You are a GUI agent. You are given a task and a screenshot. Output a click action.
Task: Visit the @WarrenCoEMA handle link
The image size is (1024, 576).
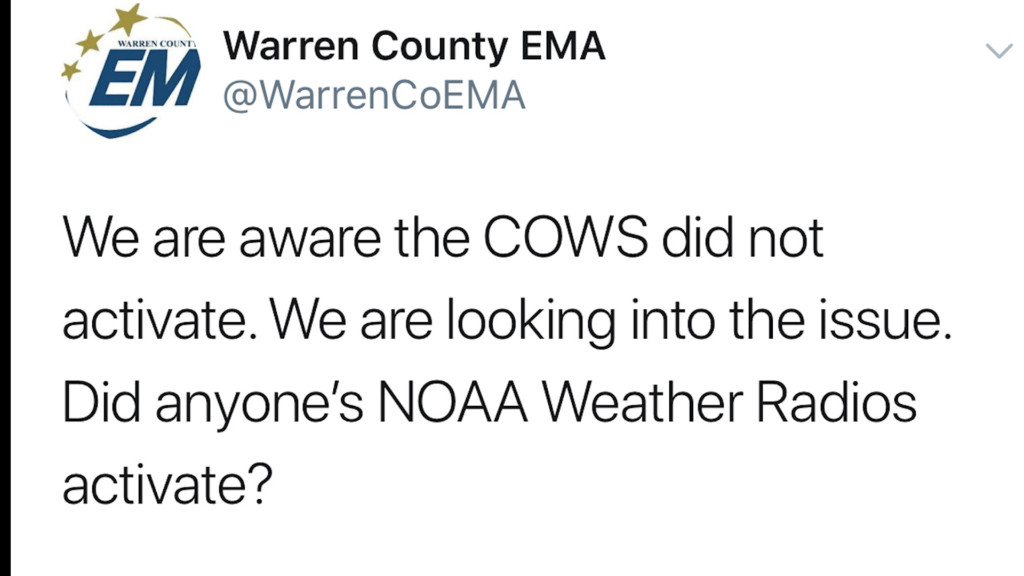[374, 96]
